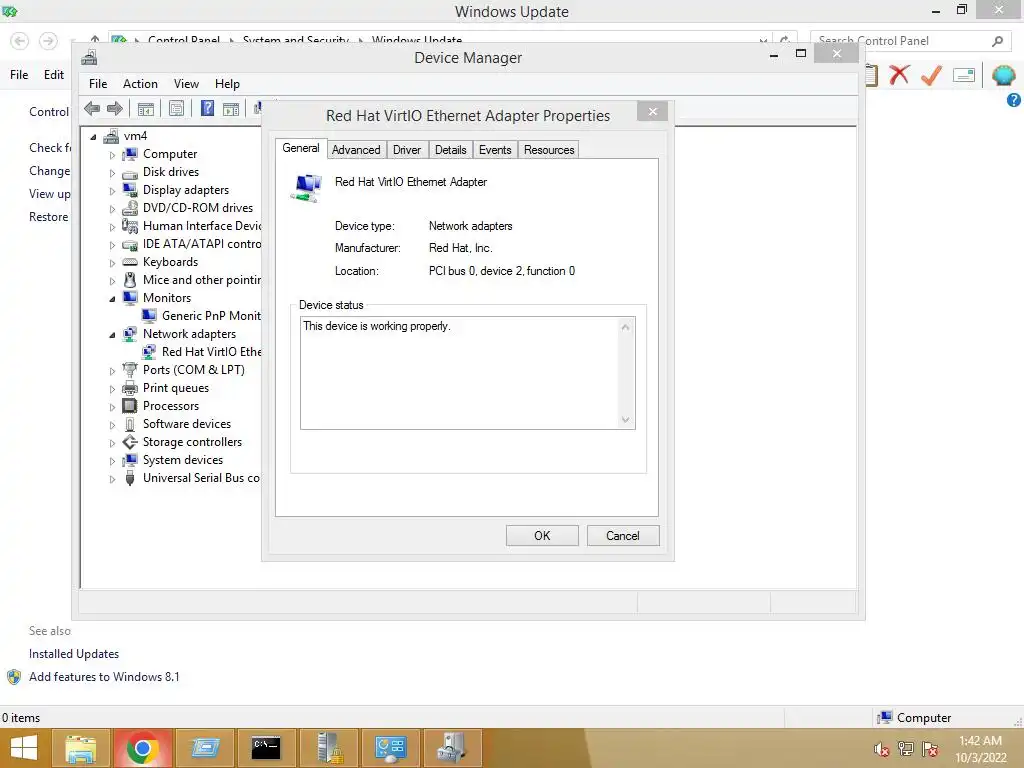Click the Generic PnP Monitor icon

click(x=149, y=316)
